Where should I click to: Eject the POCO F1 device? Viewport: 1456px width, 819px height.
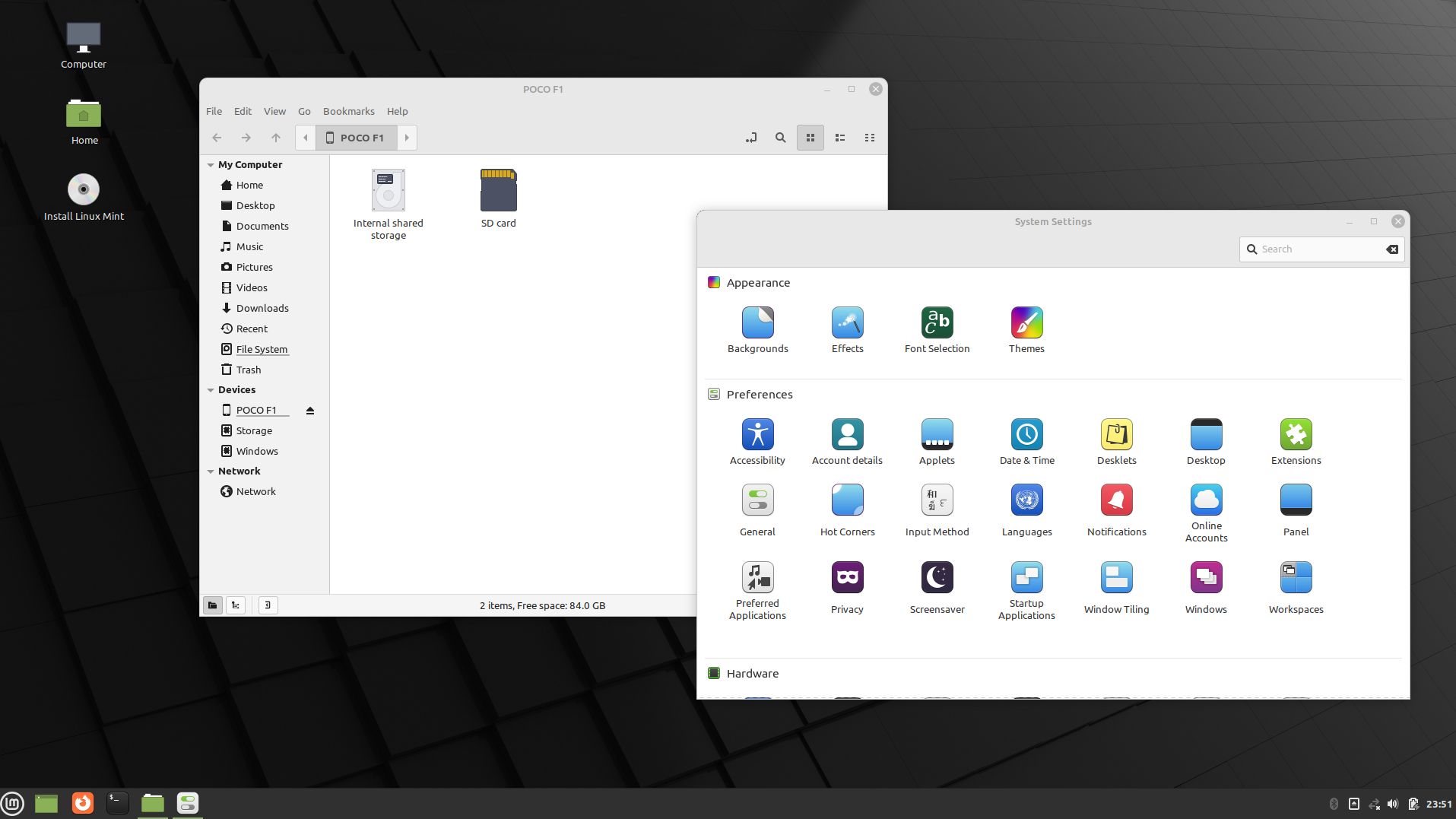[x=309, y=410]
